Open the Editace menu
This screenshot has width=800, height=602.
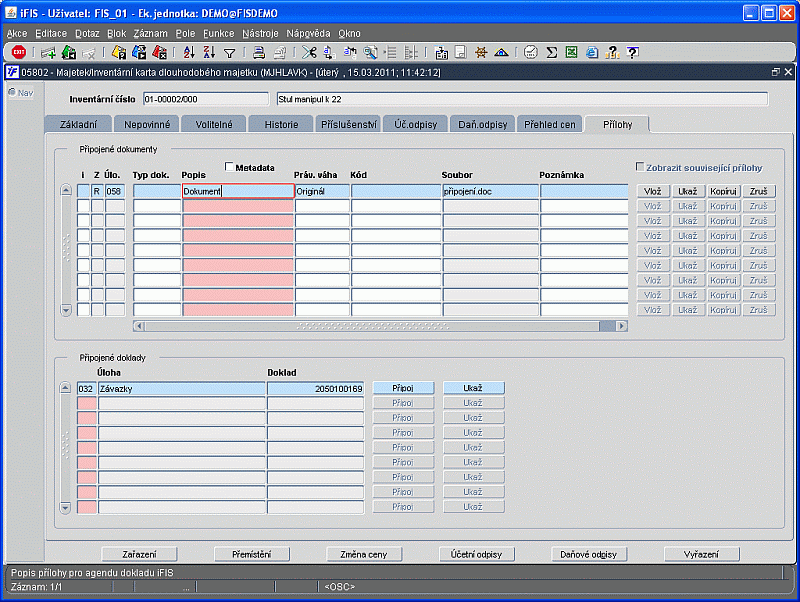(51, 33)
